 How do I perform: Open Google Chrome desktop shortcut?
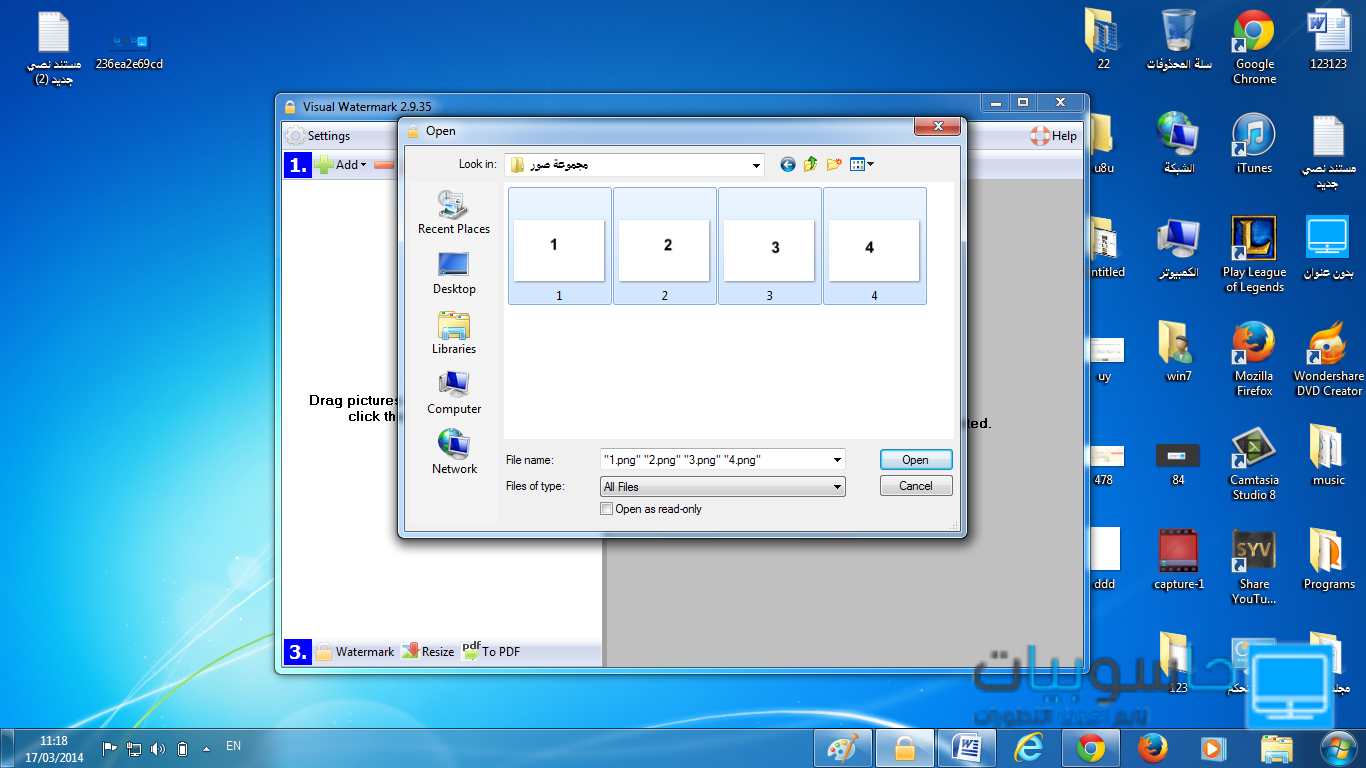1254,47
